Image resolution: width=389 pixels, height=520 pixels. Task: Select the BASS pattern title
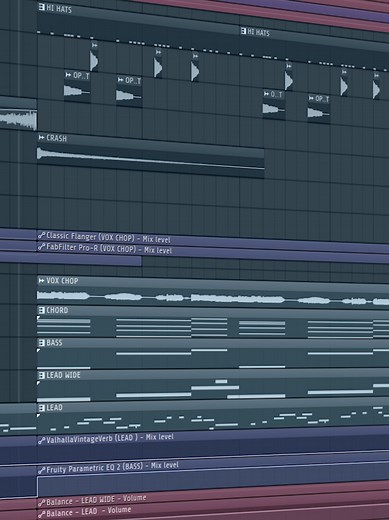(54, 343)
